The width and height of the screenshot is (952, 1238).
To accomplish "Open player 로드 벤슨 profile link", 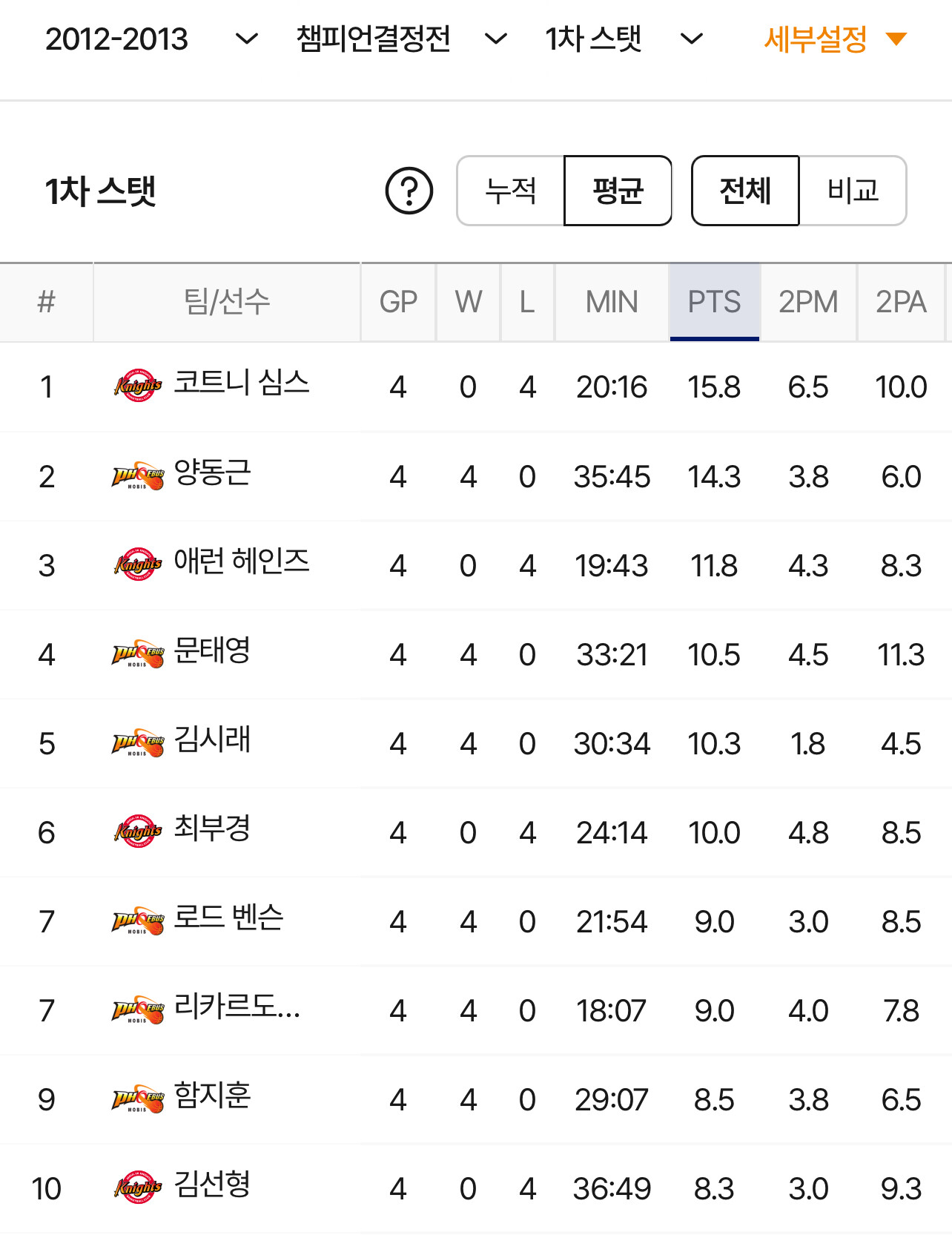I will tap(228, 917).
